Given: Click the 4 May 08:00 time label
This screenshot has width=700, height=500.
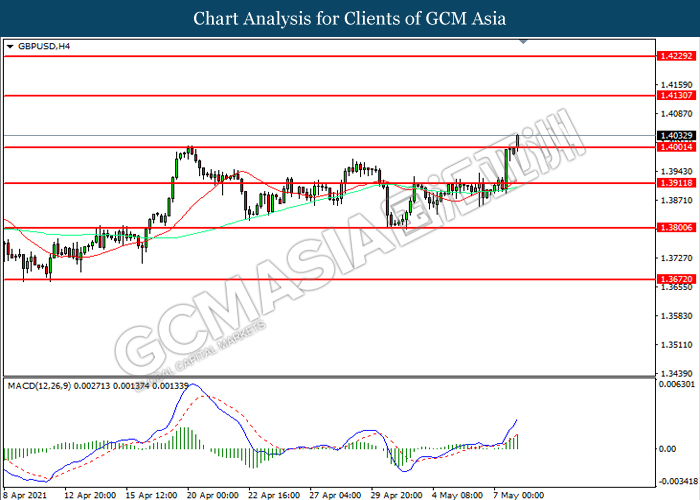Looking at the screenshot, I should coord(457,495).
